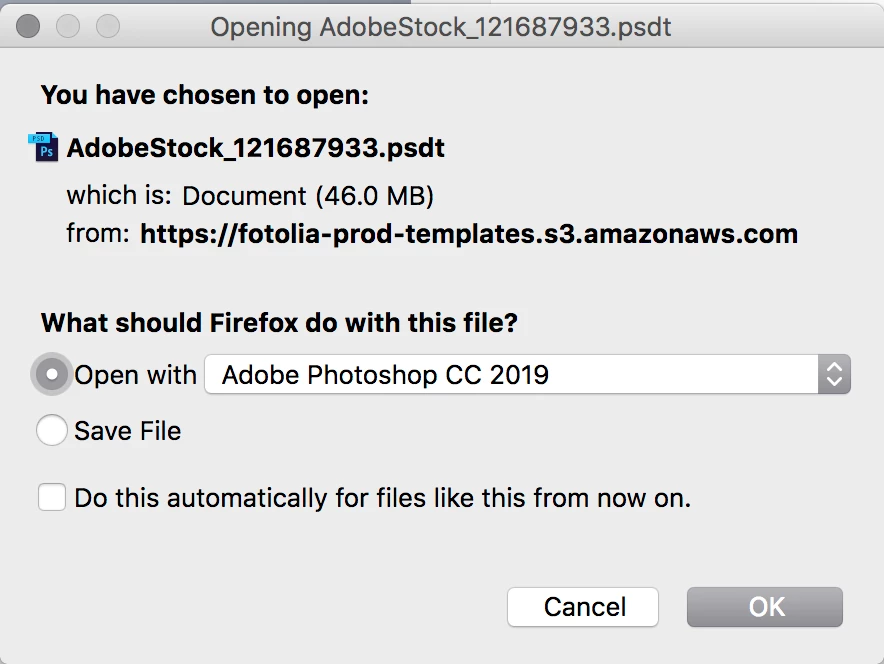Click "What should Firefox do with this file?" text

[279, 324]
